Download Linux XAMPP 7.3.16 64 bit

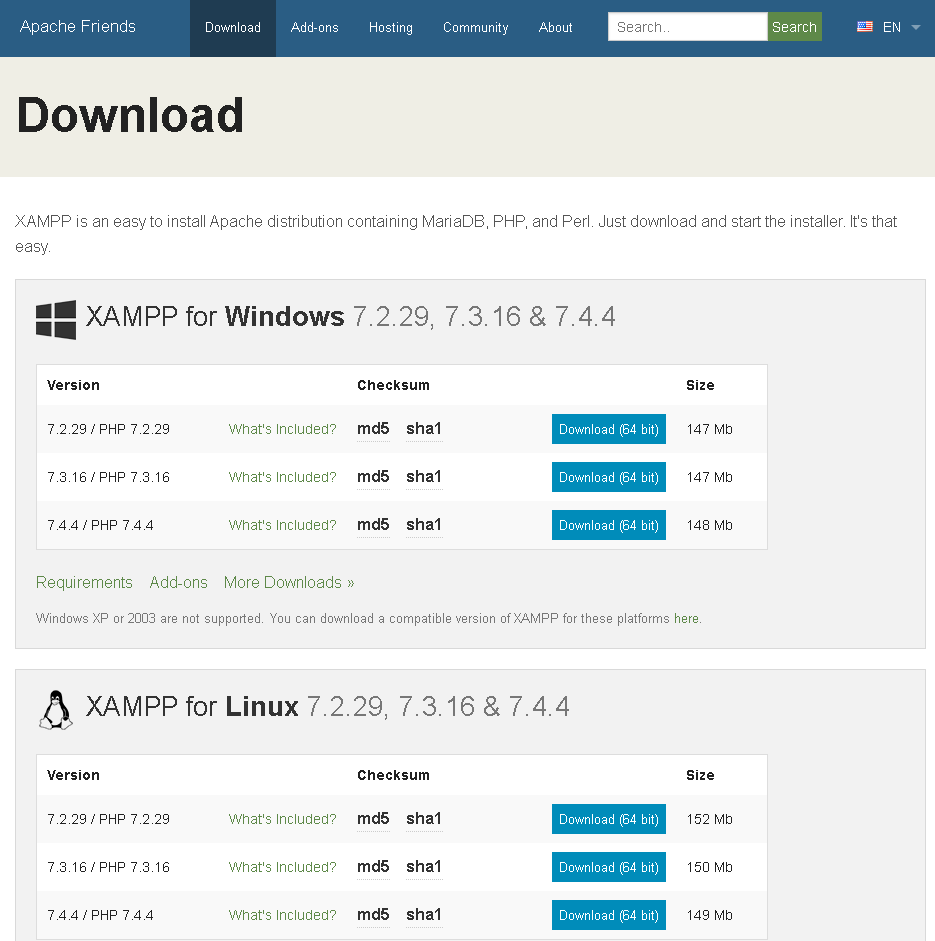[609, 867]
